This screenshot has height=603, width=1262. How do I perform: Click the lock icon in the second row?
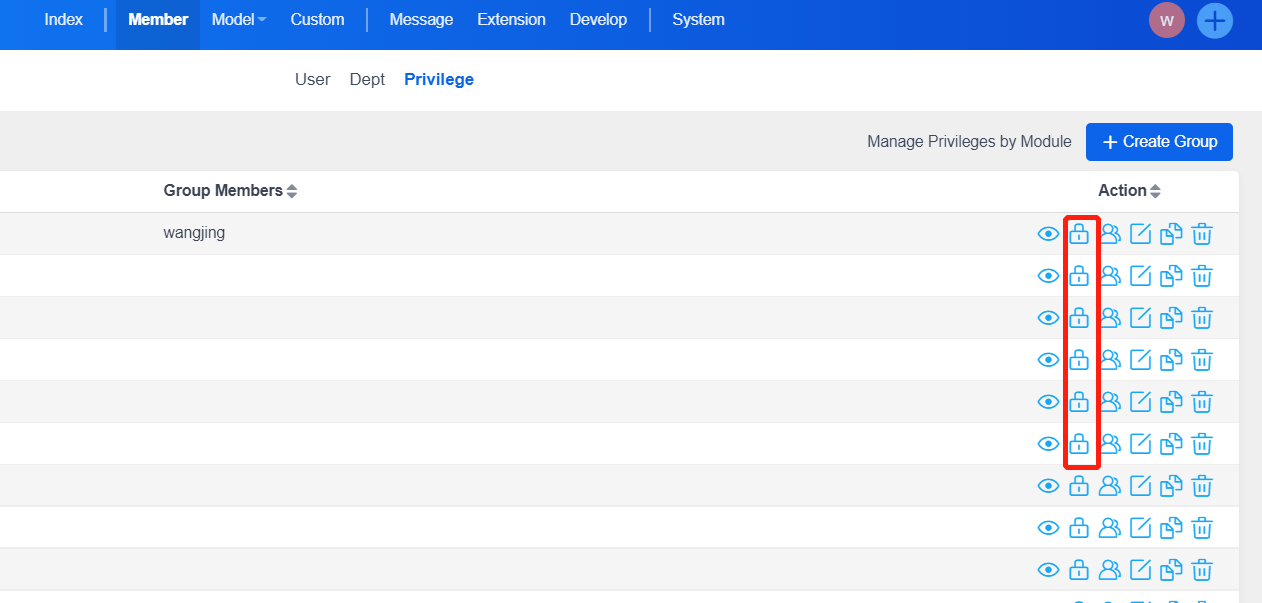click(x=1079, y=276)
